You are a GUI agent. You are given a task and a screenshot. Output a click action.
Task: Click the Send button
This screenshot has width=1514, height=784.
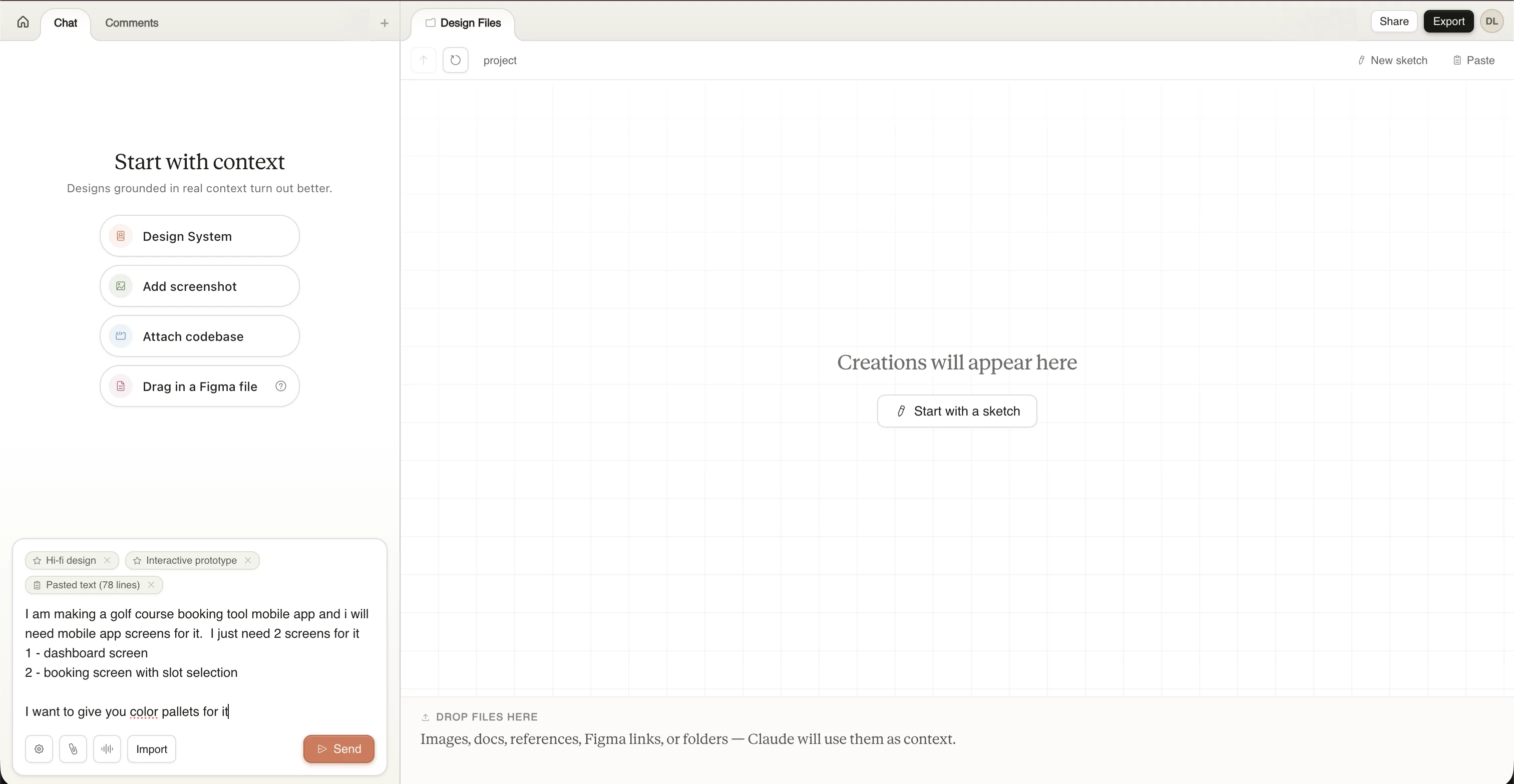[x=338, y=749]
